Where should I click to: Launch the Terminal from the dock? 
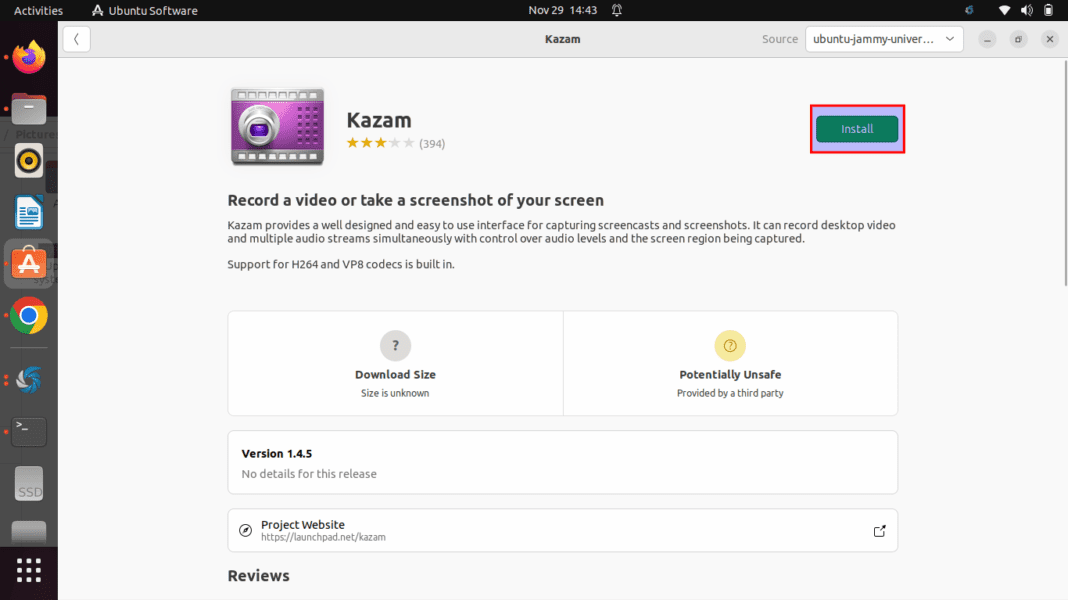point(27,431)
